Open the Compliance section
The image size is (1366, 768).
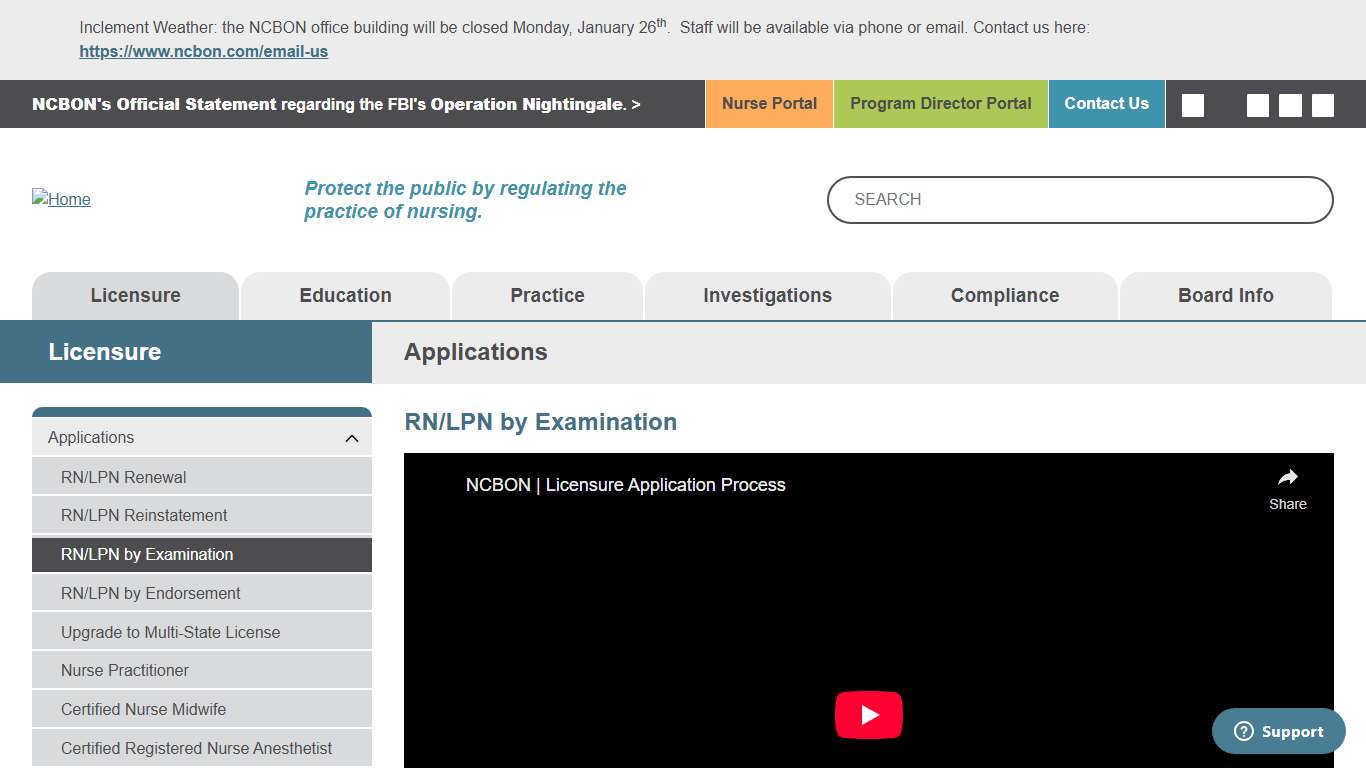tap(1004, 295)
